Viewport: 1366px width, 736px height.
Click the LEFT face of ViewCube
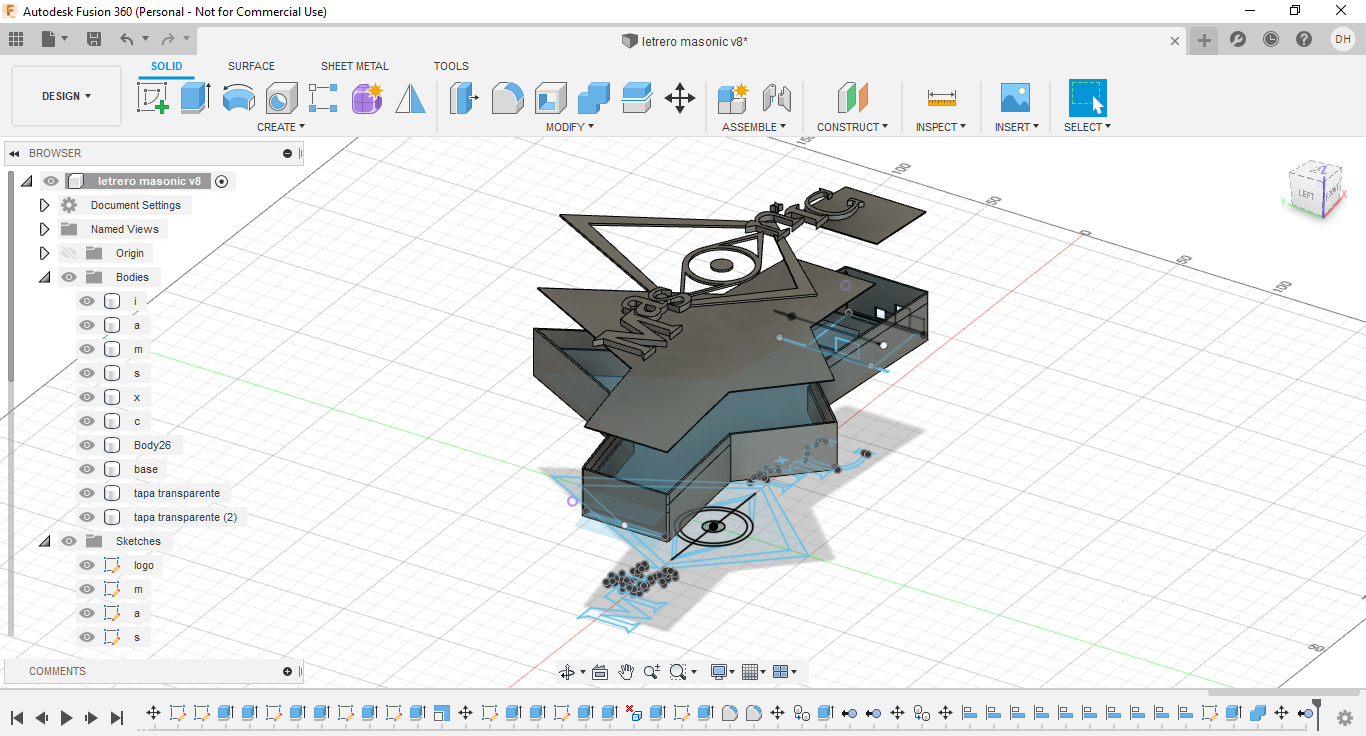coord(1306,195)
